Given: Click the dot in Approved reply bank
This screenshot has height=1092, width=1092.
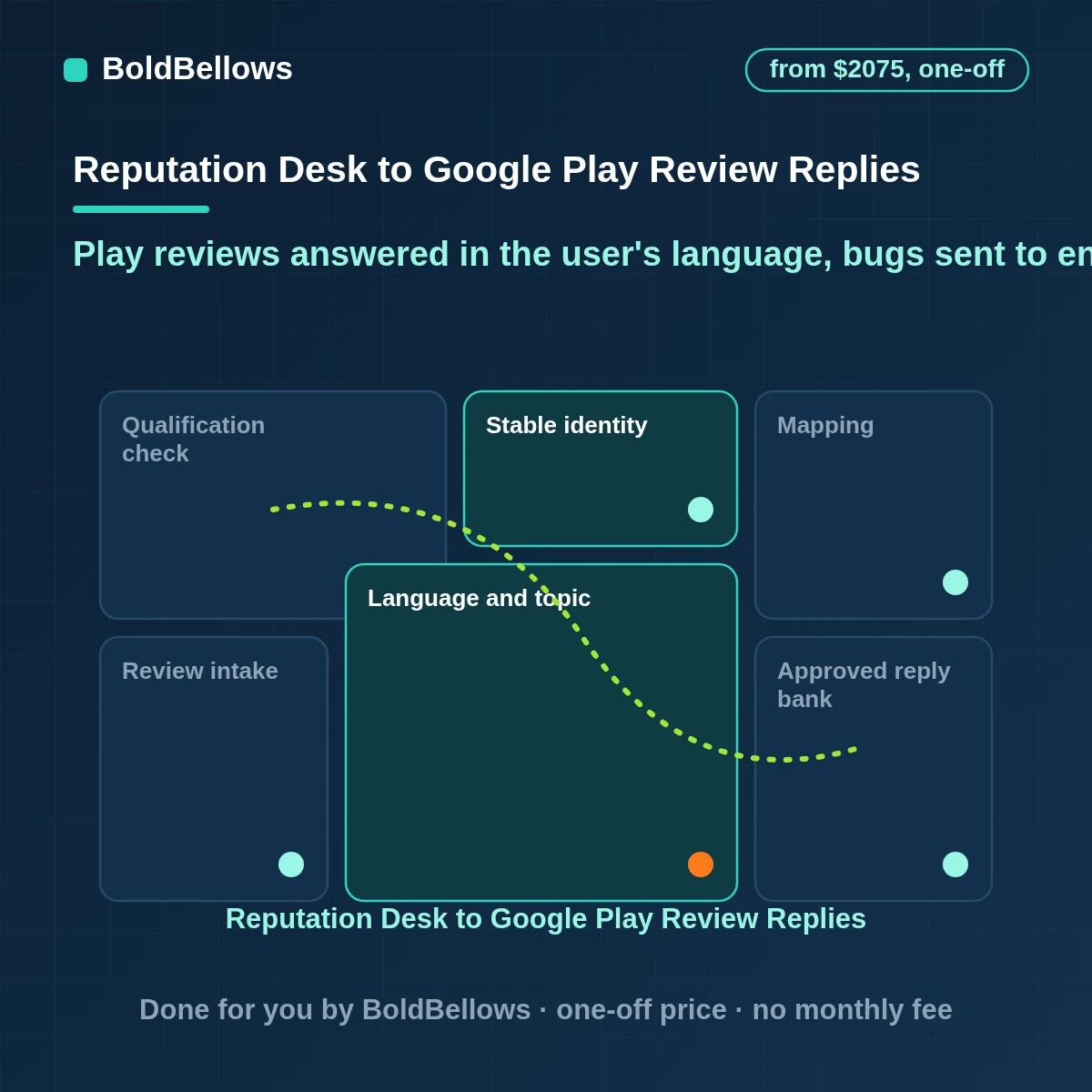Looking at the screenshot, I should click(x=955, y=864).
